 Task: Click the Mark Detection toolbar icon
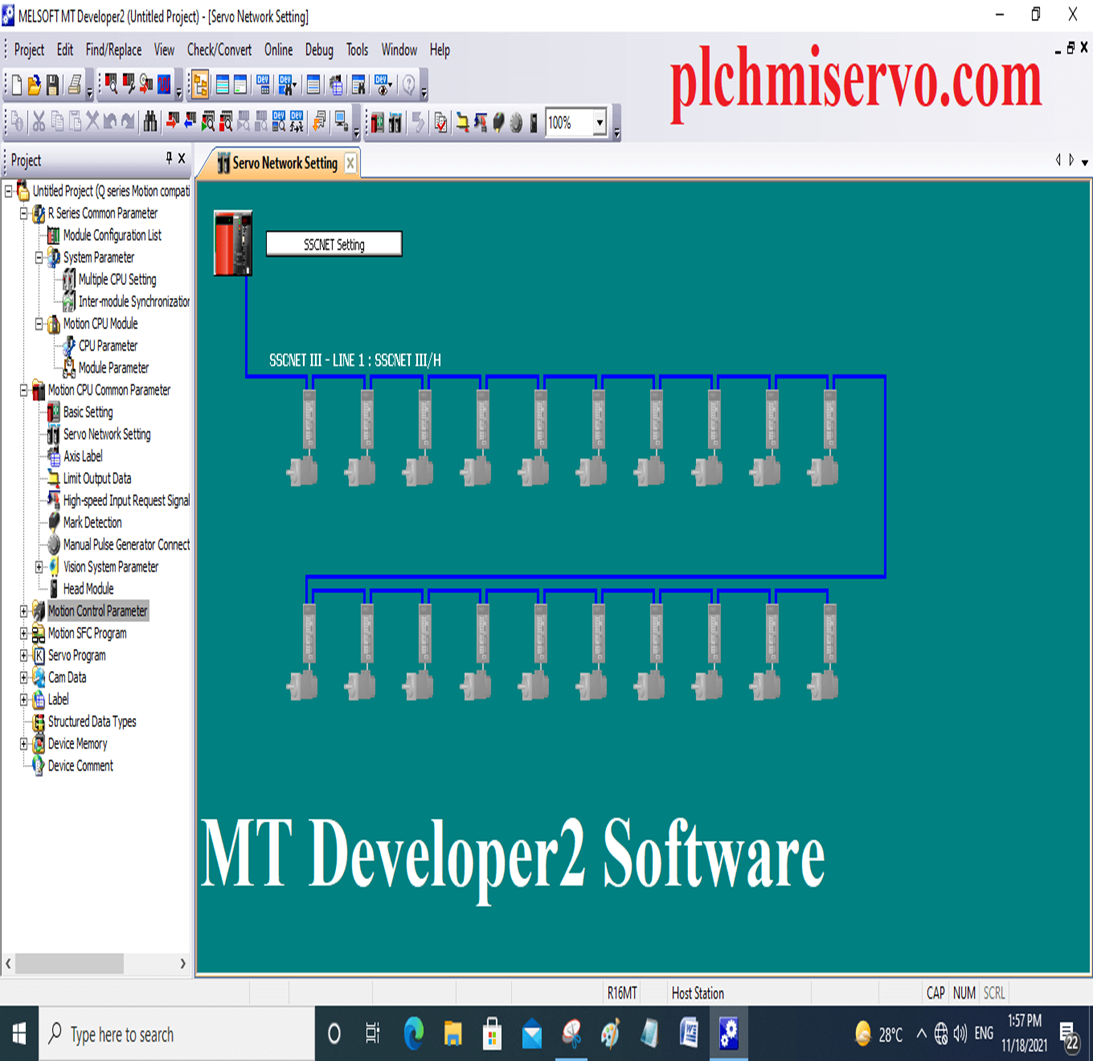498,123
